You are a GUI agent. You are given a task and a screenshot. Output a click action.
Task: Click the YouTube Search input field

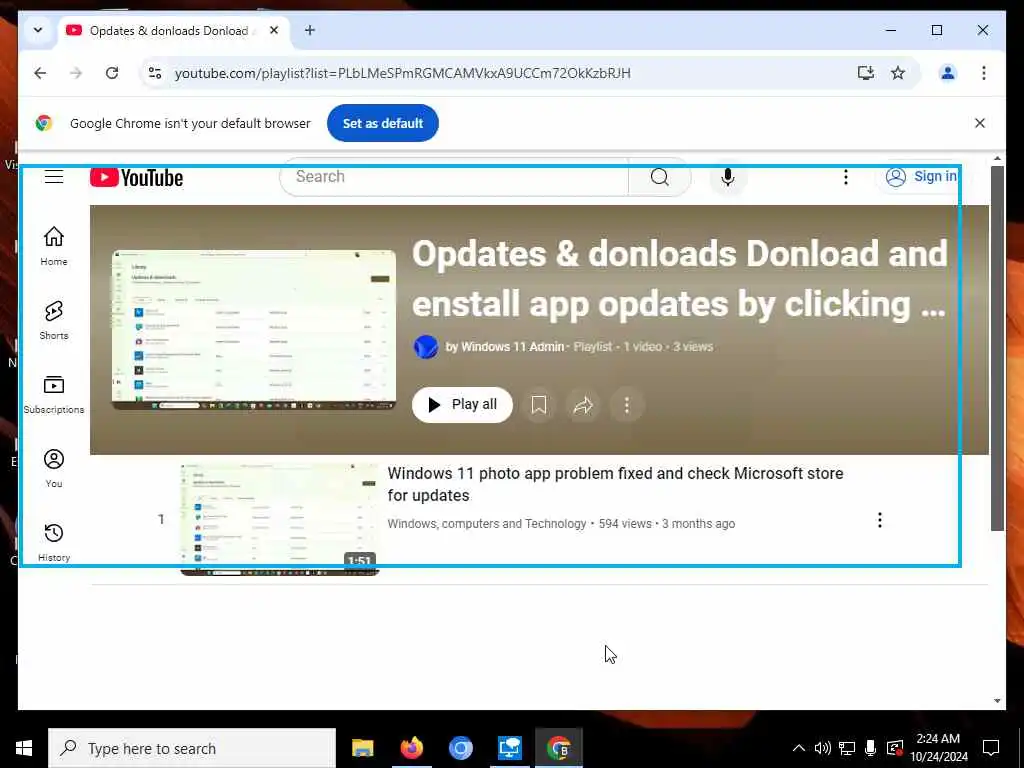pos(454,177)
